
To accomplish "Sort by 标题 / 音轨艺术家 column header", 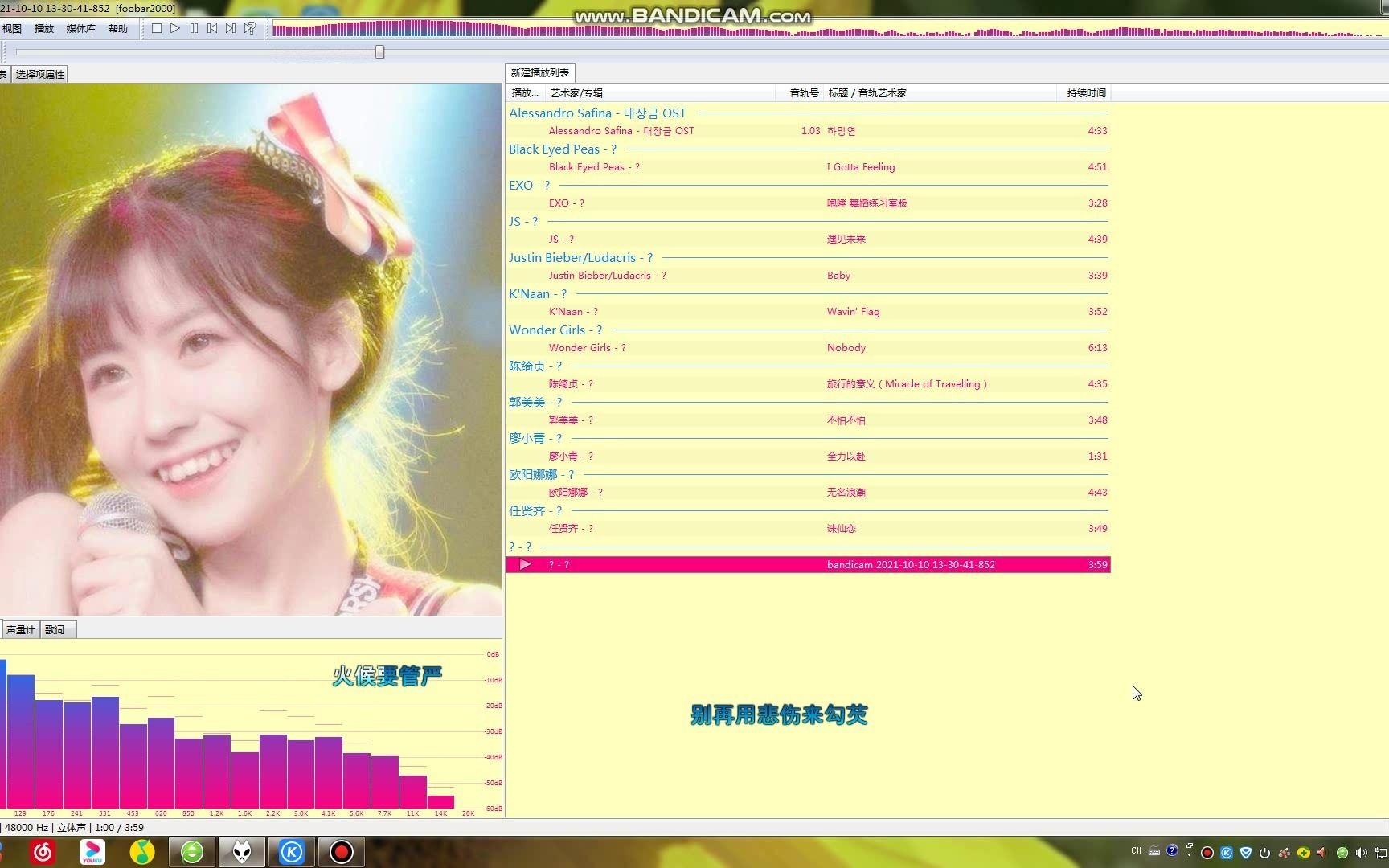I will point(940,92).
